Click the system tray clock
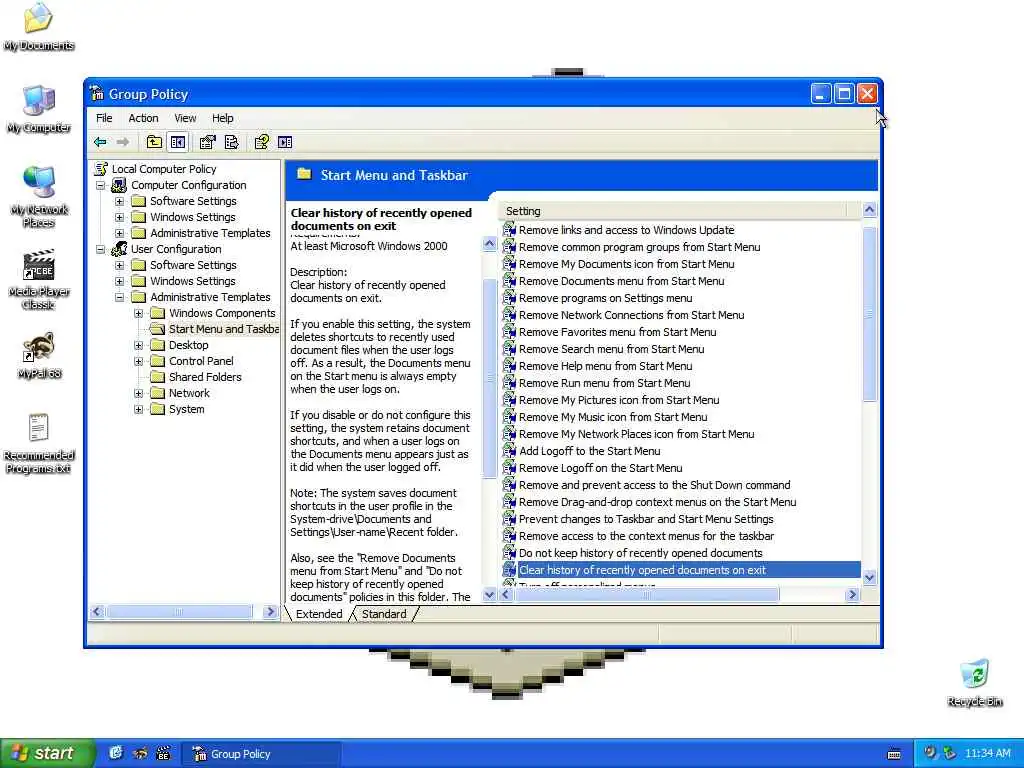 pyautogui.click(x=987, y=753)
